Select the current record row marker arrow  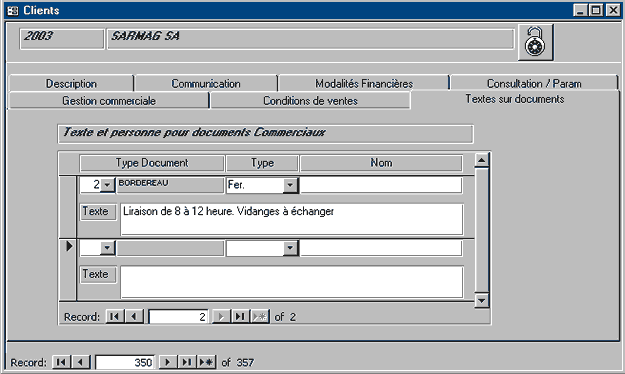click(69, 246)
